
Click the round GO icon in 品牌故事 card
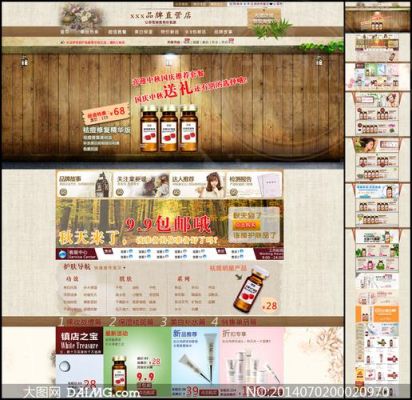pos(63,192)
